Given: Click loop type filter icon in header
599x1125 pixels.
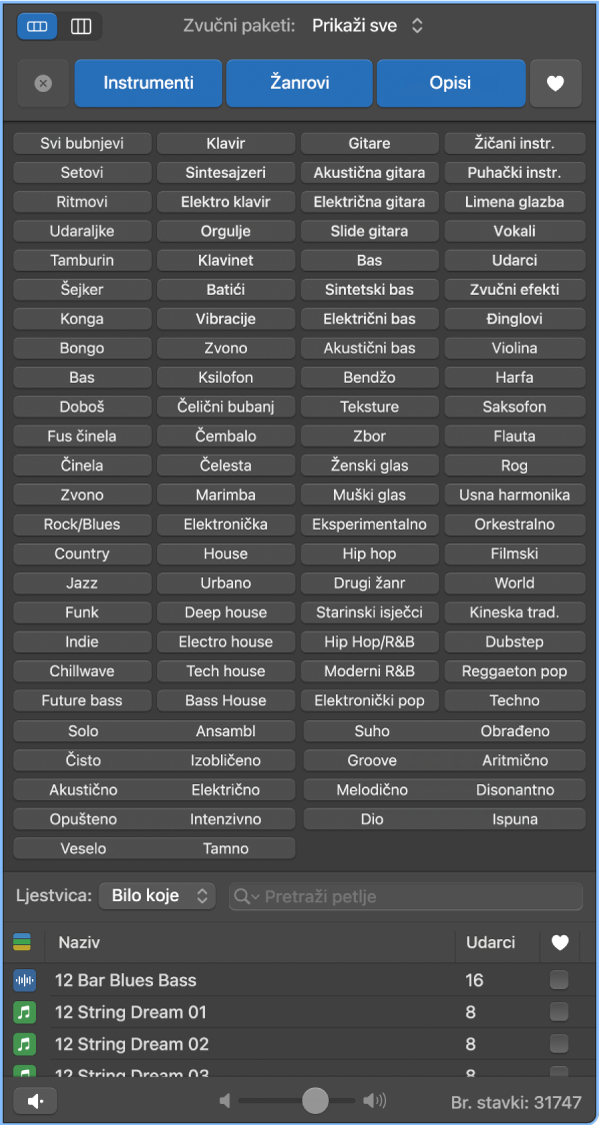Looking at the screenshot, I should [22, 942].
